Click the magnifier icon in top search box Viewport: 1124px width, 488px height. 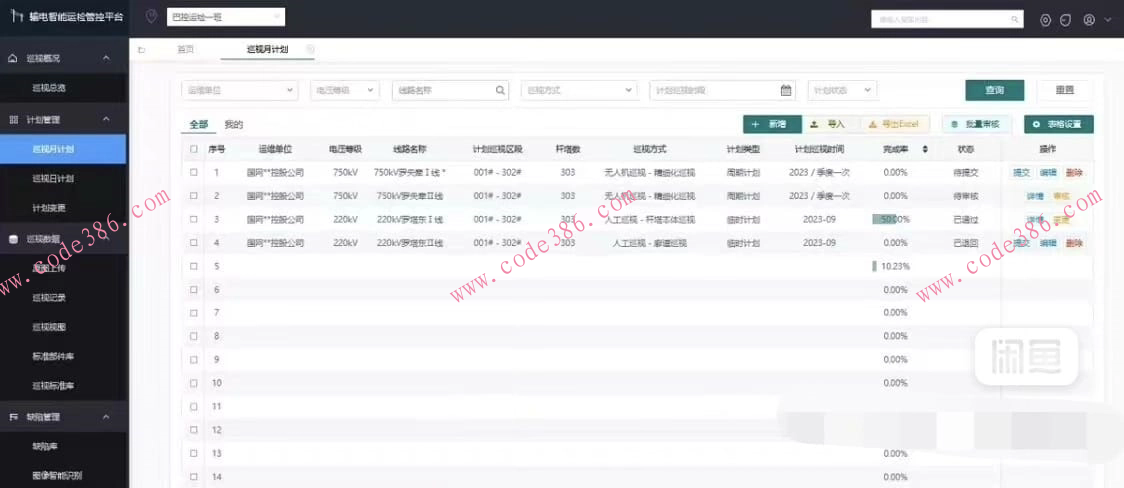pos(1014,19)
